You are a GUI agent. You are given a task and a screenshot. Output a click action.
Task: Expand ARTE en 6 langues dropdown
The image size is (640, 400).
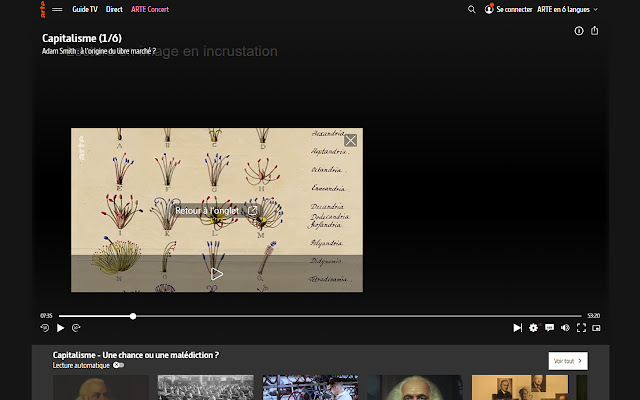point(567,9)
